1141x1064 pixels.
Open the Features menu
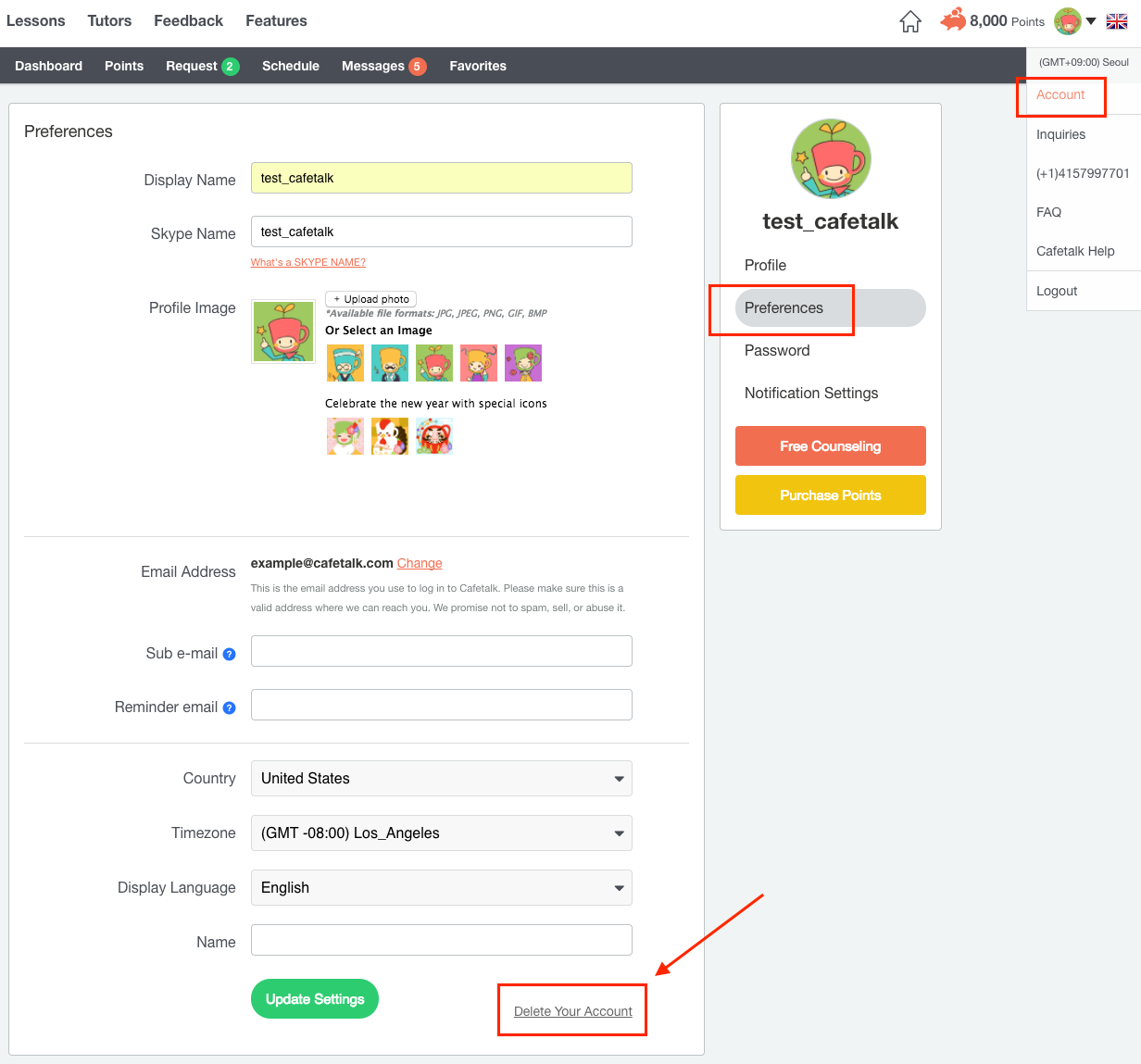pos(276,20)
